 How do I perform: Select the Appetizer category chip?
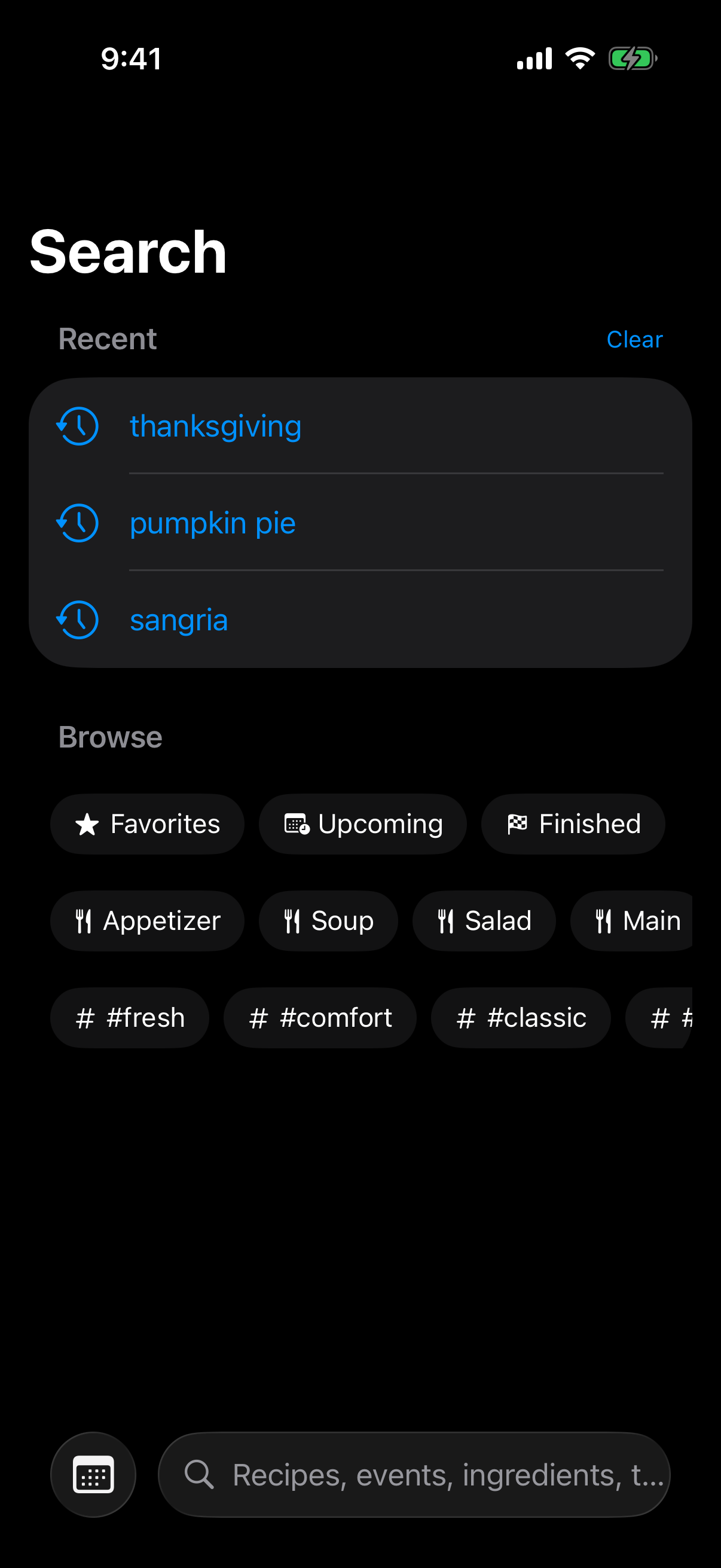tap(147, 920)
